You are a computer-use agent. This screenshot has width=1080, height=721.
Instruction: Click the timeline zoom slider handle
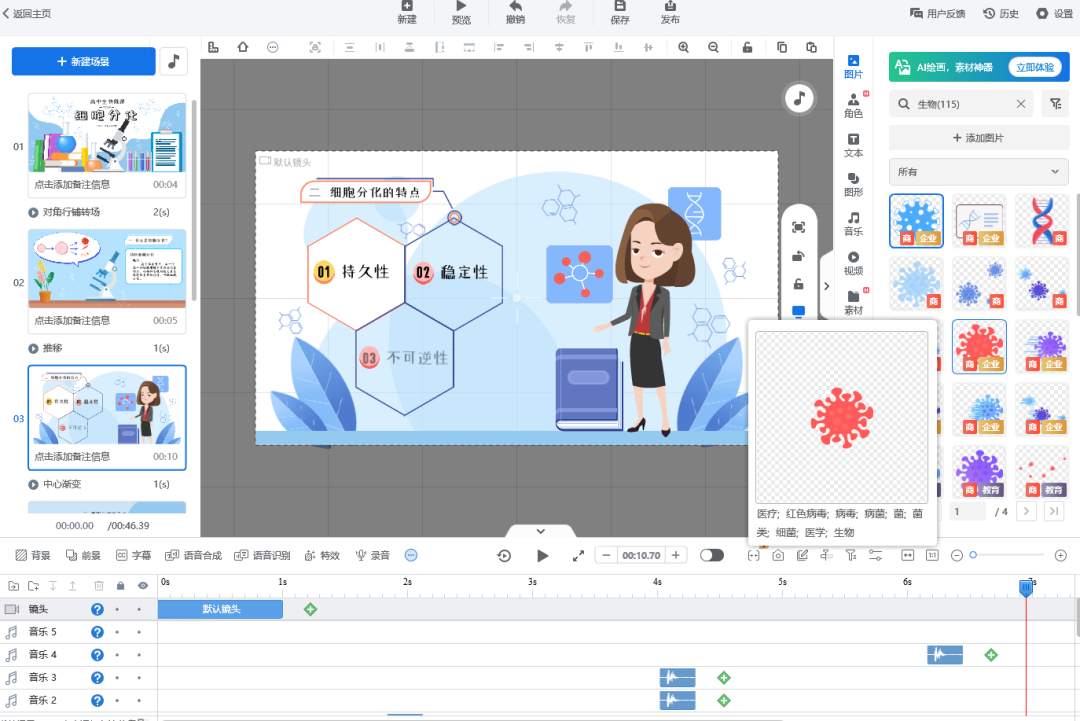click(973, 555)
